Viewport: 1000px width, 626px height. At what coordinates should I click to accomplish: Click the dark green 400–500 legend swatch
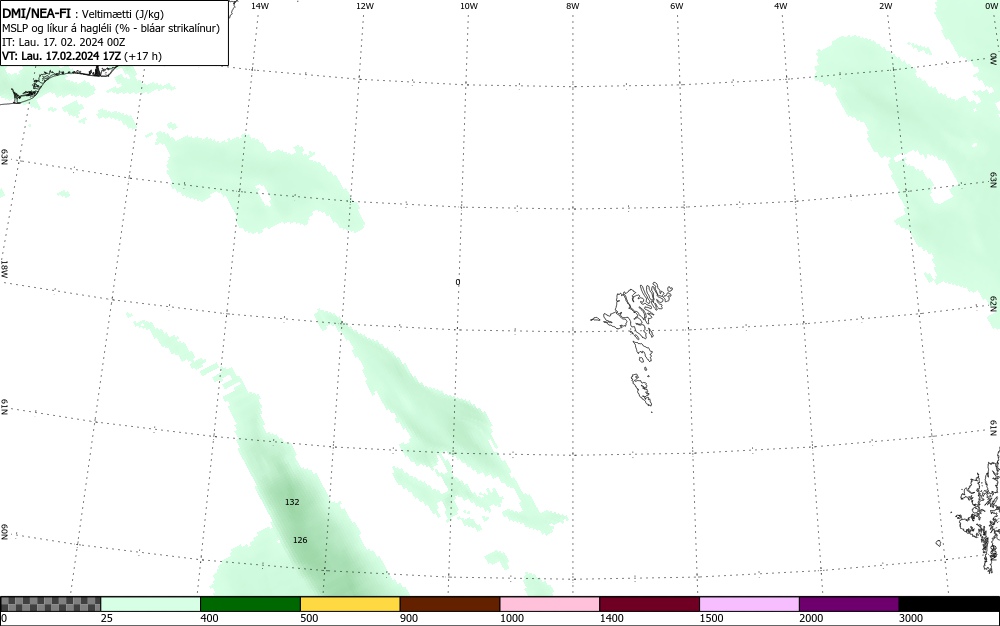[250, 604]
